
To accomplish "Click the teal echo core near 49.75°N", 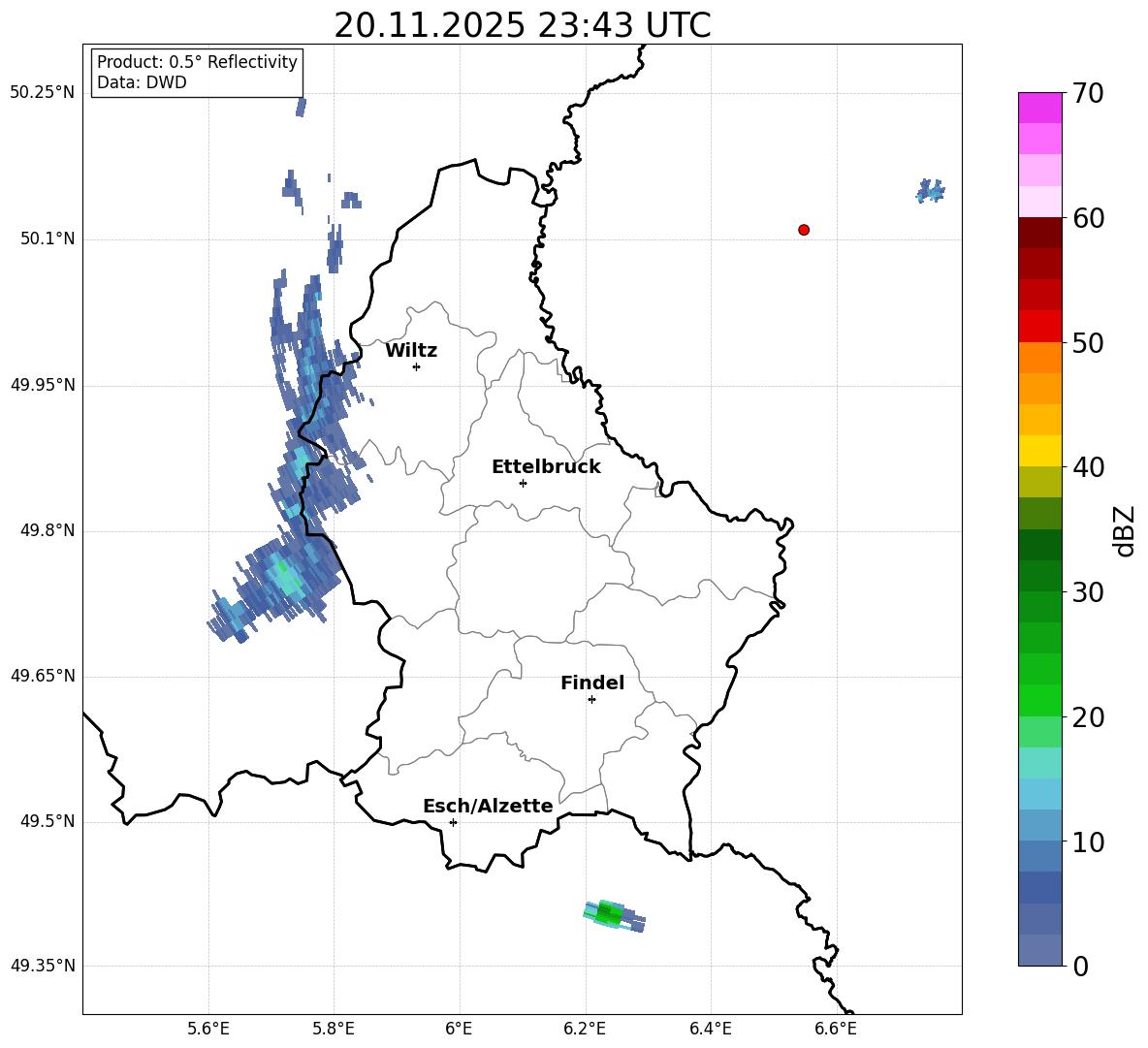I will (284, 576).
